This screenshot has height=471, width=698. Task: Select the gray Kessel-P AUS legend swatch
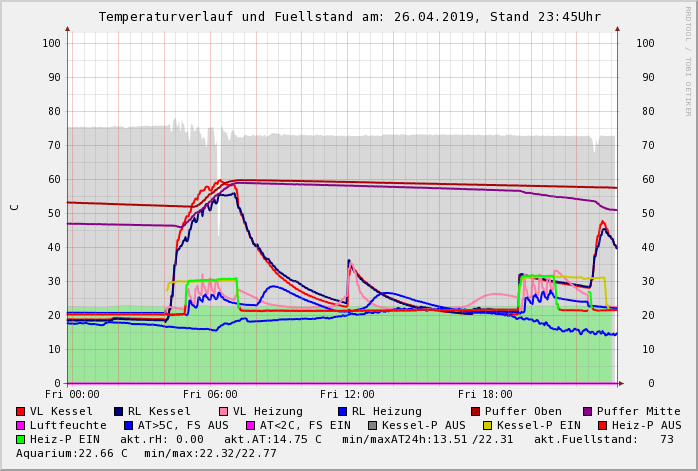[x=373, y=425]
